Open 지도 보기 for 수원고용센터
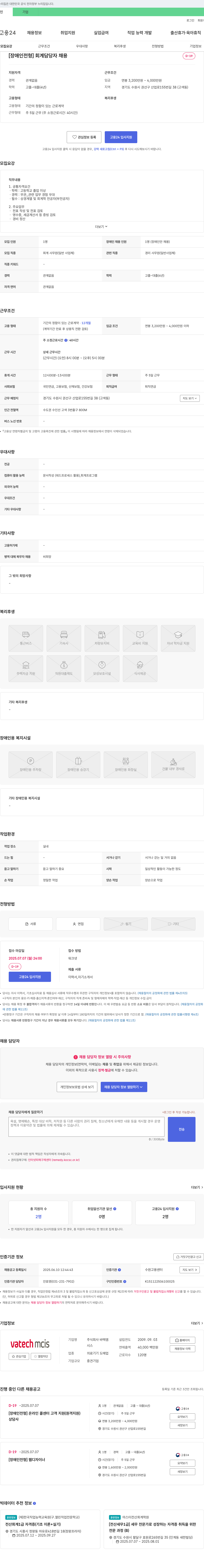Viewport: 204px width, 1568px height. pyautogui.click(x=189, y=1270)
